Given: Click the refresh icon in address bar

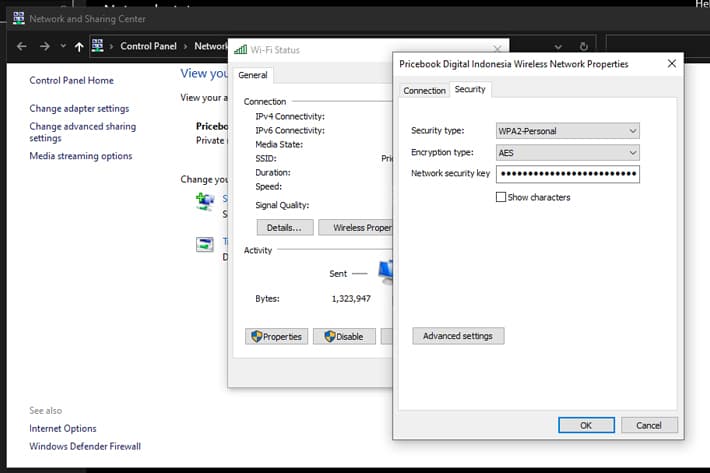Looking at the screenshot, I should click(x=584, y=46).
